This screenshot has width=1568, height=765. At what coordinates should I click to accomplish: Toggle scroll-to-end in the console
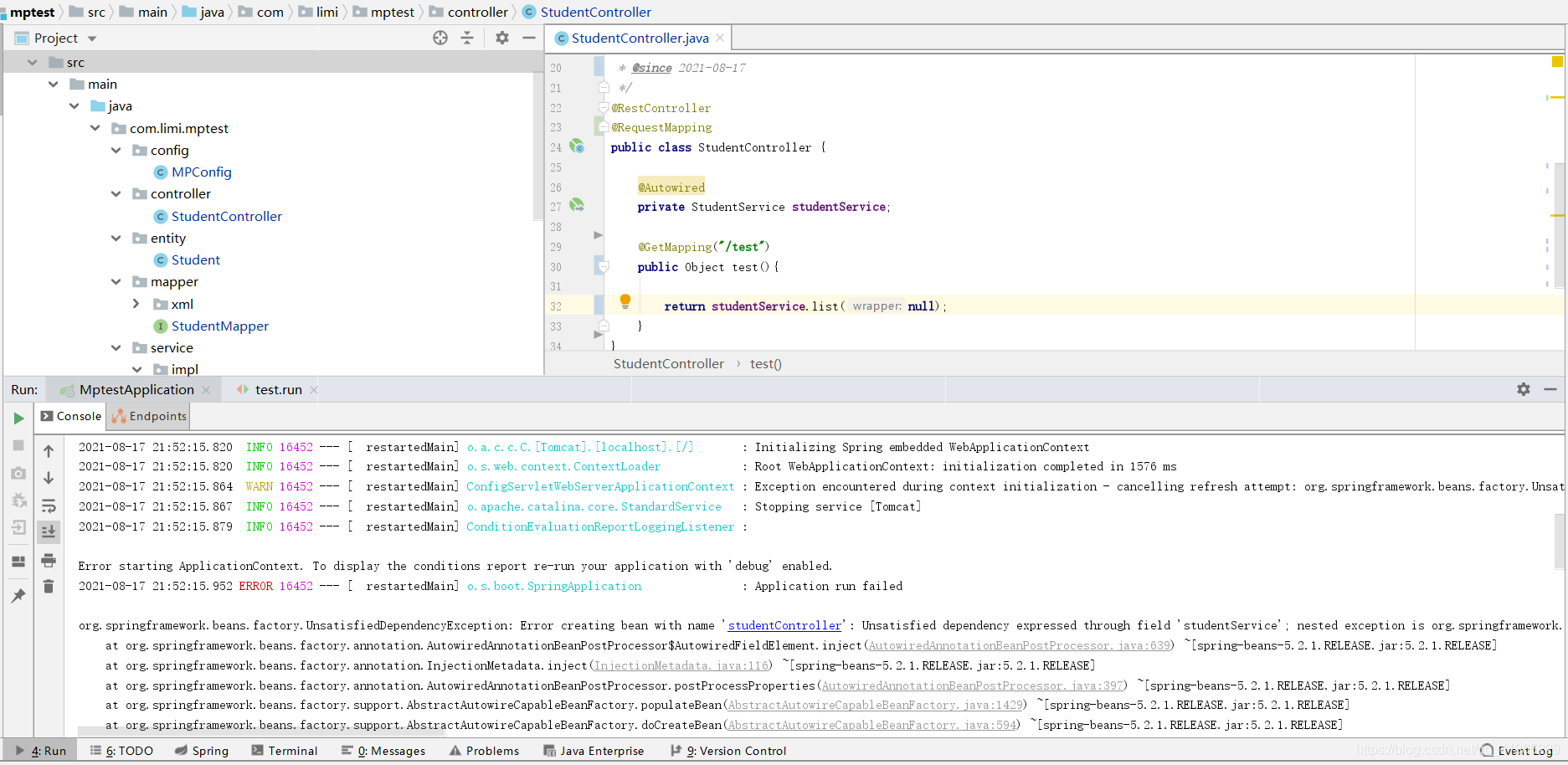pyautogui.click(x=49, y=531)
